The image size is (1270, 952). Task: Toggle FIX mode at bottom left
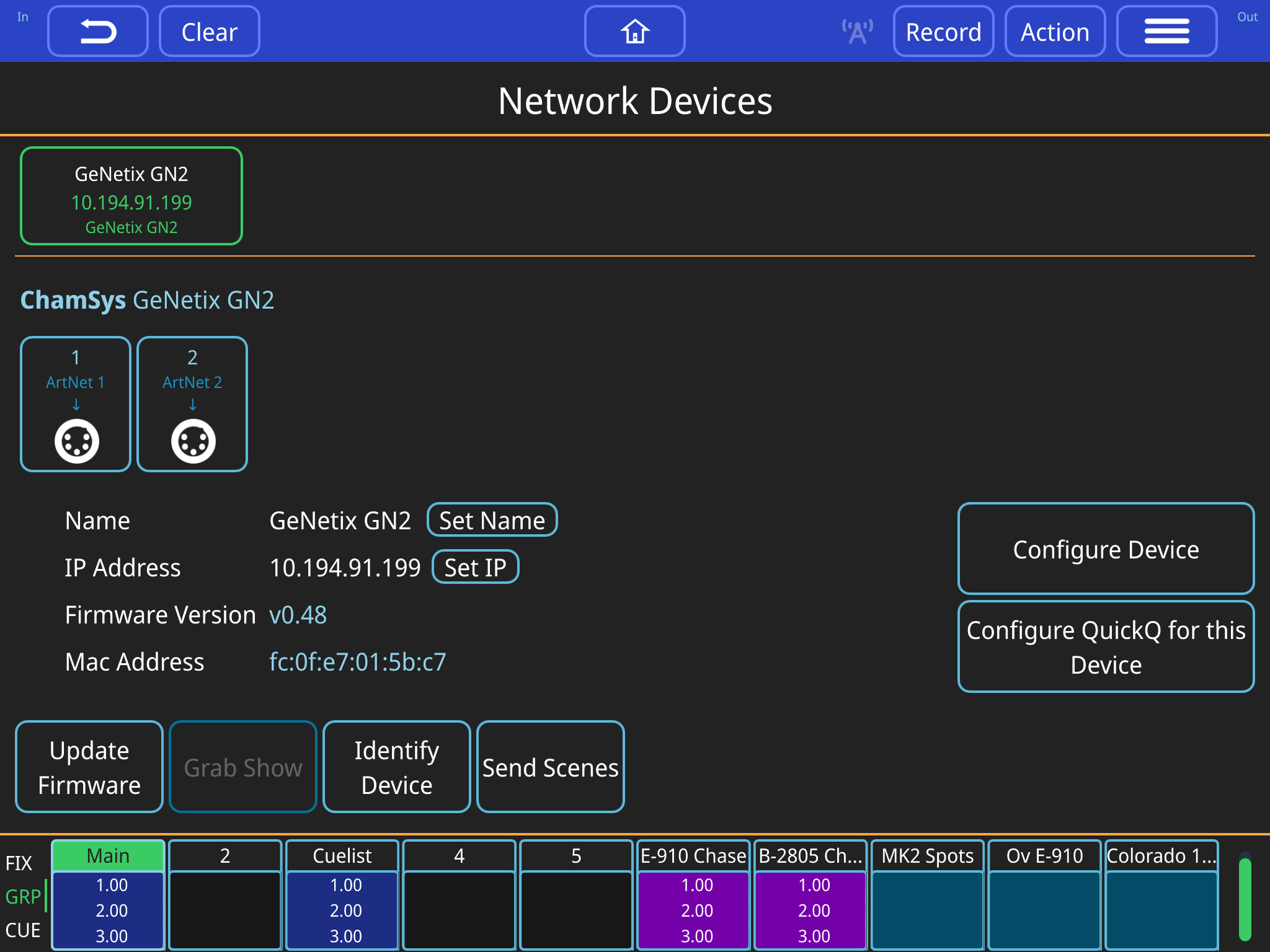(20, 862)
